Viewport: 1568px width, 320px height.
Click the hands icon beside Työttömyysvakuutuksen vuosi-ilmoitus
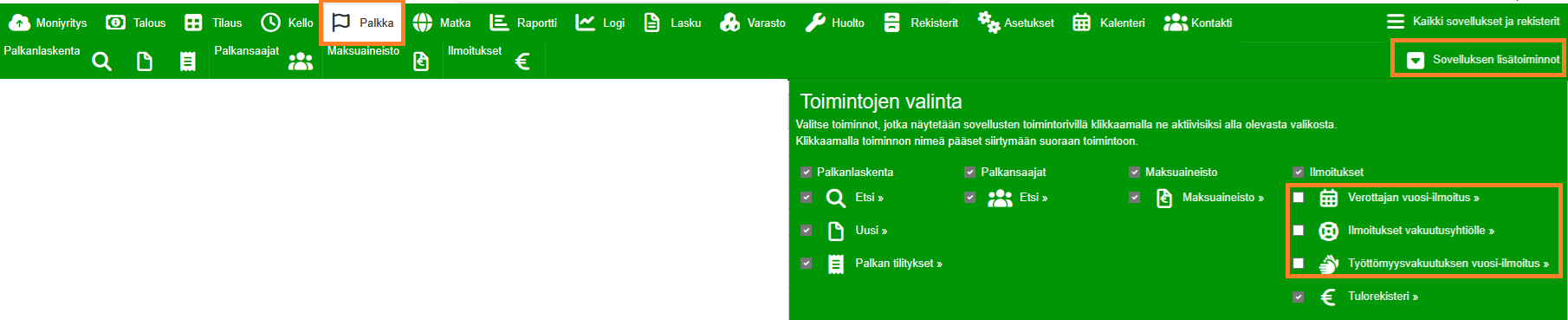pyautogui.click(x=1328, y=264)
